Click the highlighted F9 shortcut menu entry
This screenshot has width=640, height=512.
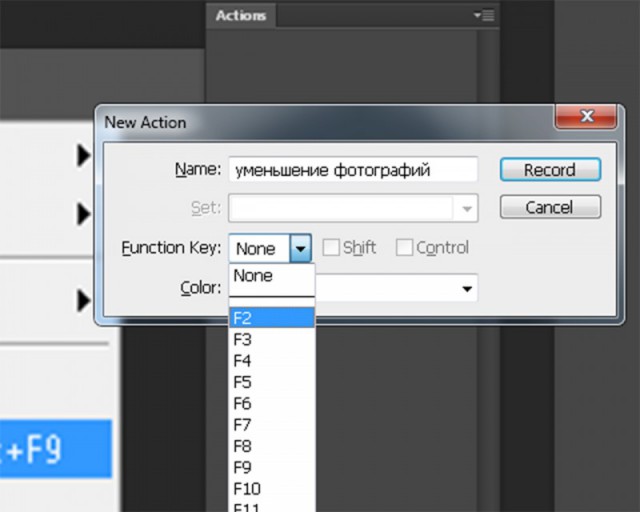(56, 449)
